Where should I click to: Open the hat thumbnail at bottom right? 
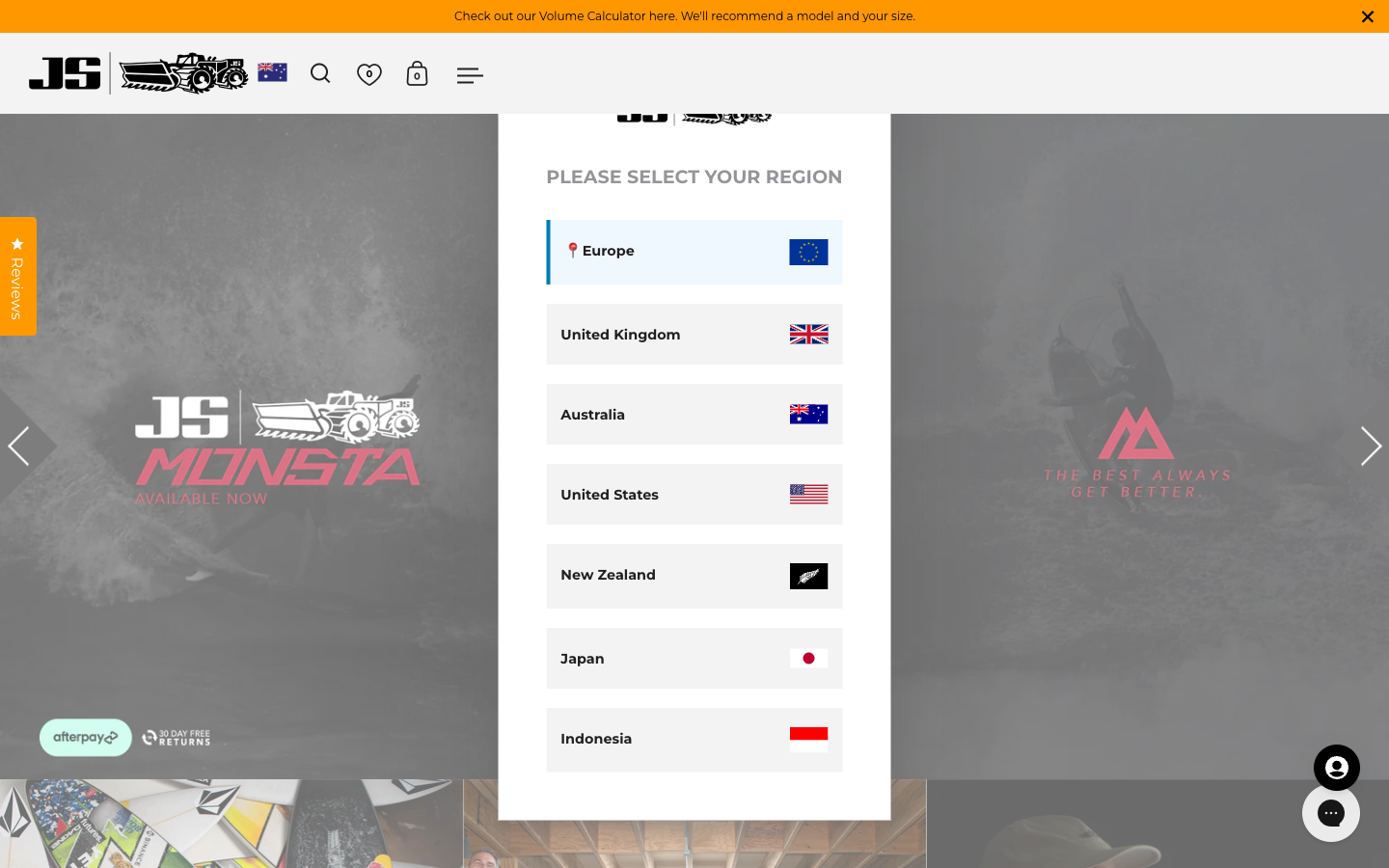click(x=1157, y=824)
